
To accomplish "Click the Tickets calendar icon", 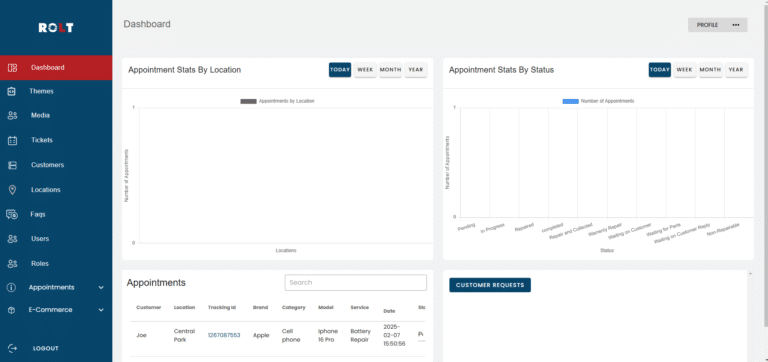I will tap(12, 140).
